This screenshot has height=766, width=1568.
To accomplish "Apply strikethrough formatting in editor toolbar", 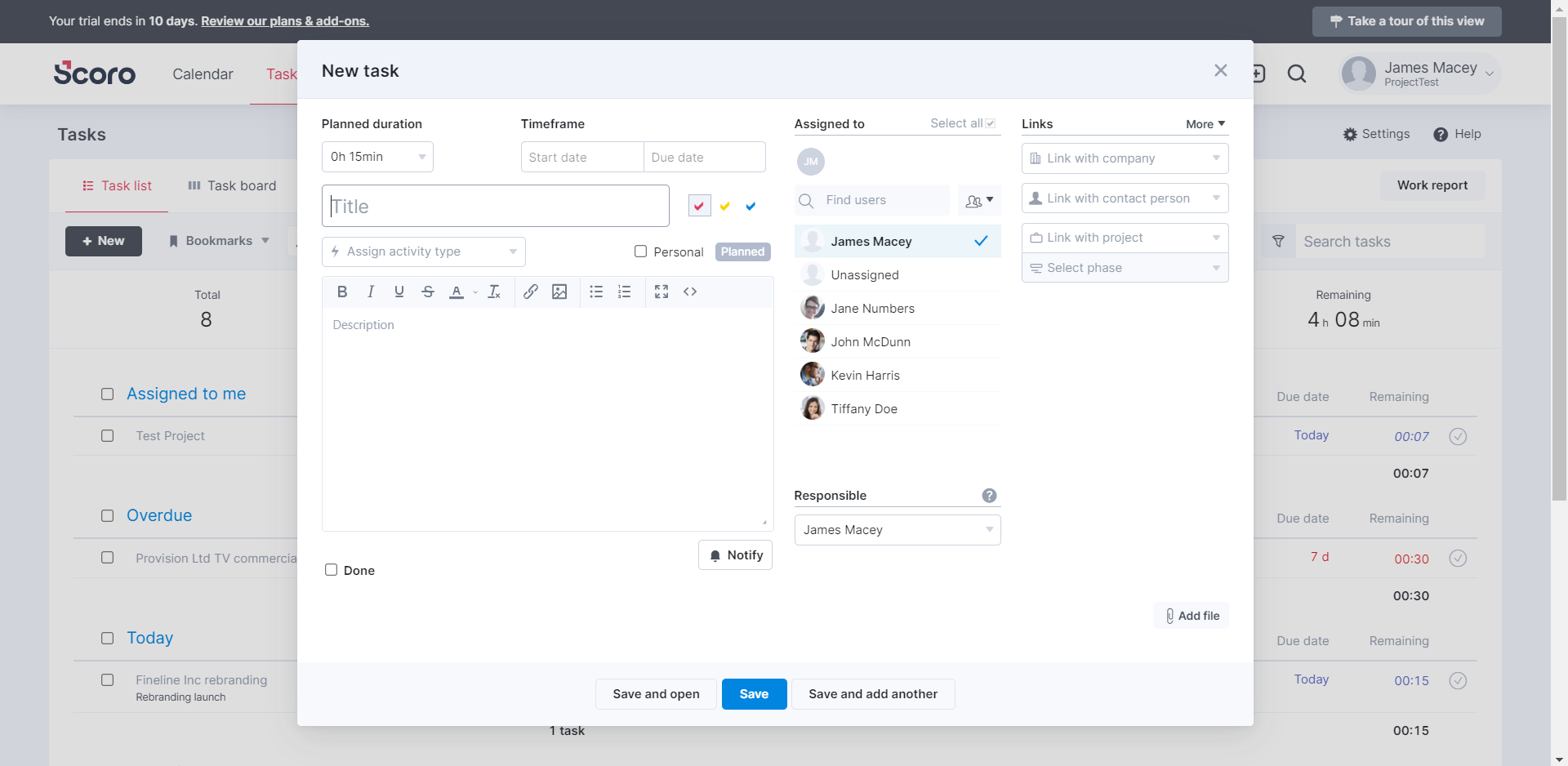I will (427, 292).
